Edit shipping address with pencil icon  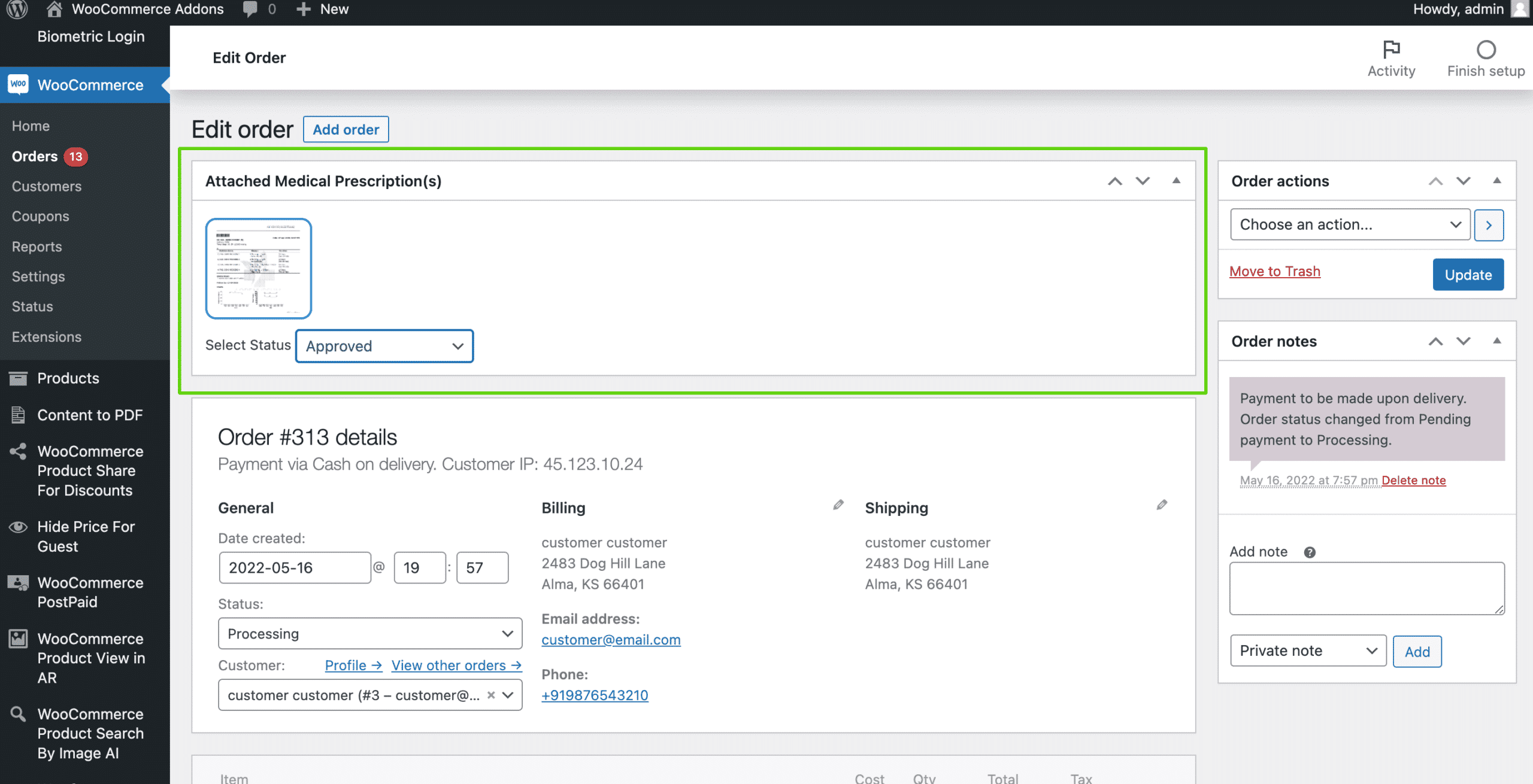[x=1162, y=505]
